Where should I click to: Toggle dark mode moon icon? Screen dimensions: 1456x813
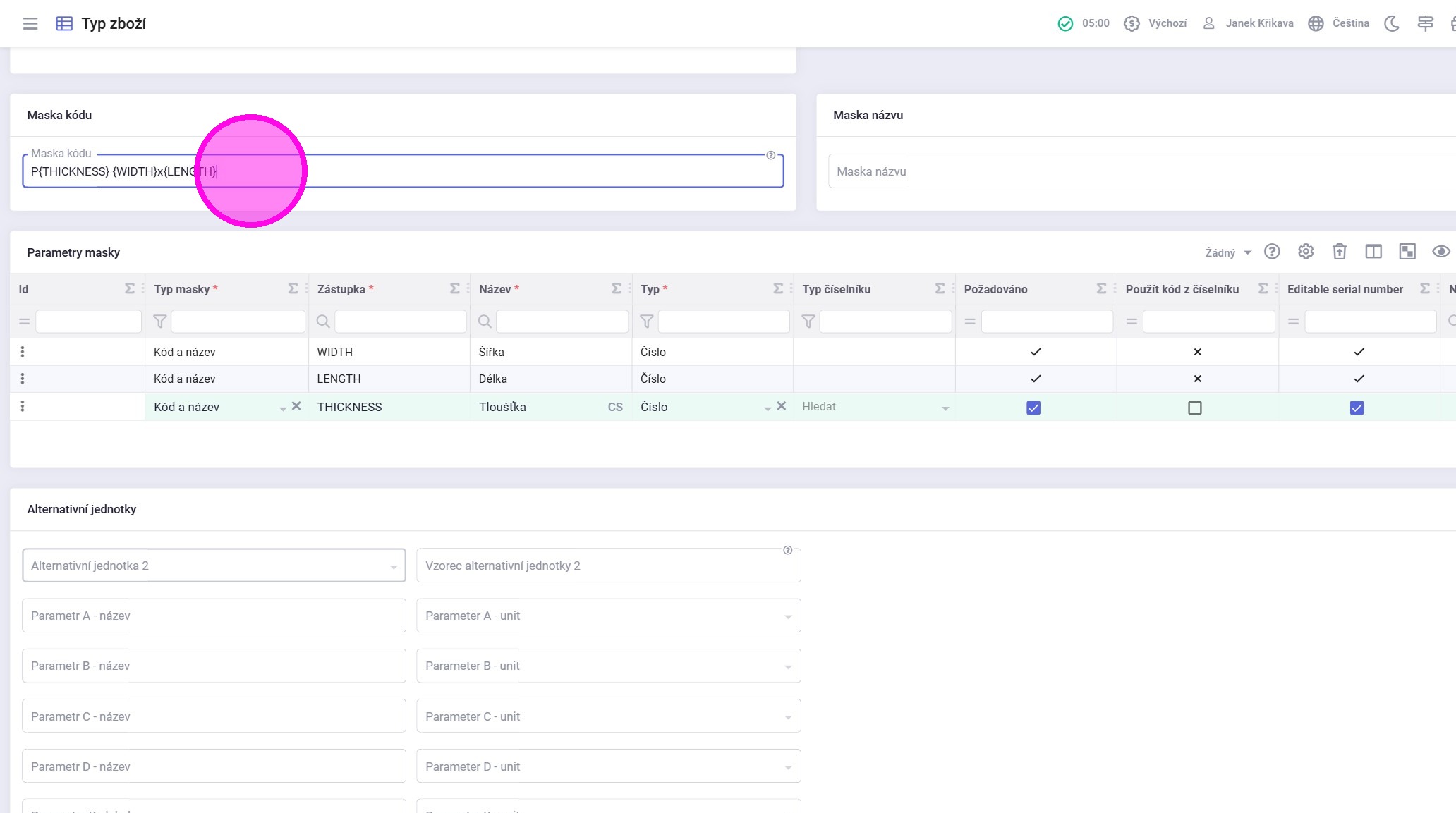1391,23
